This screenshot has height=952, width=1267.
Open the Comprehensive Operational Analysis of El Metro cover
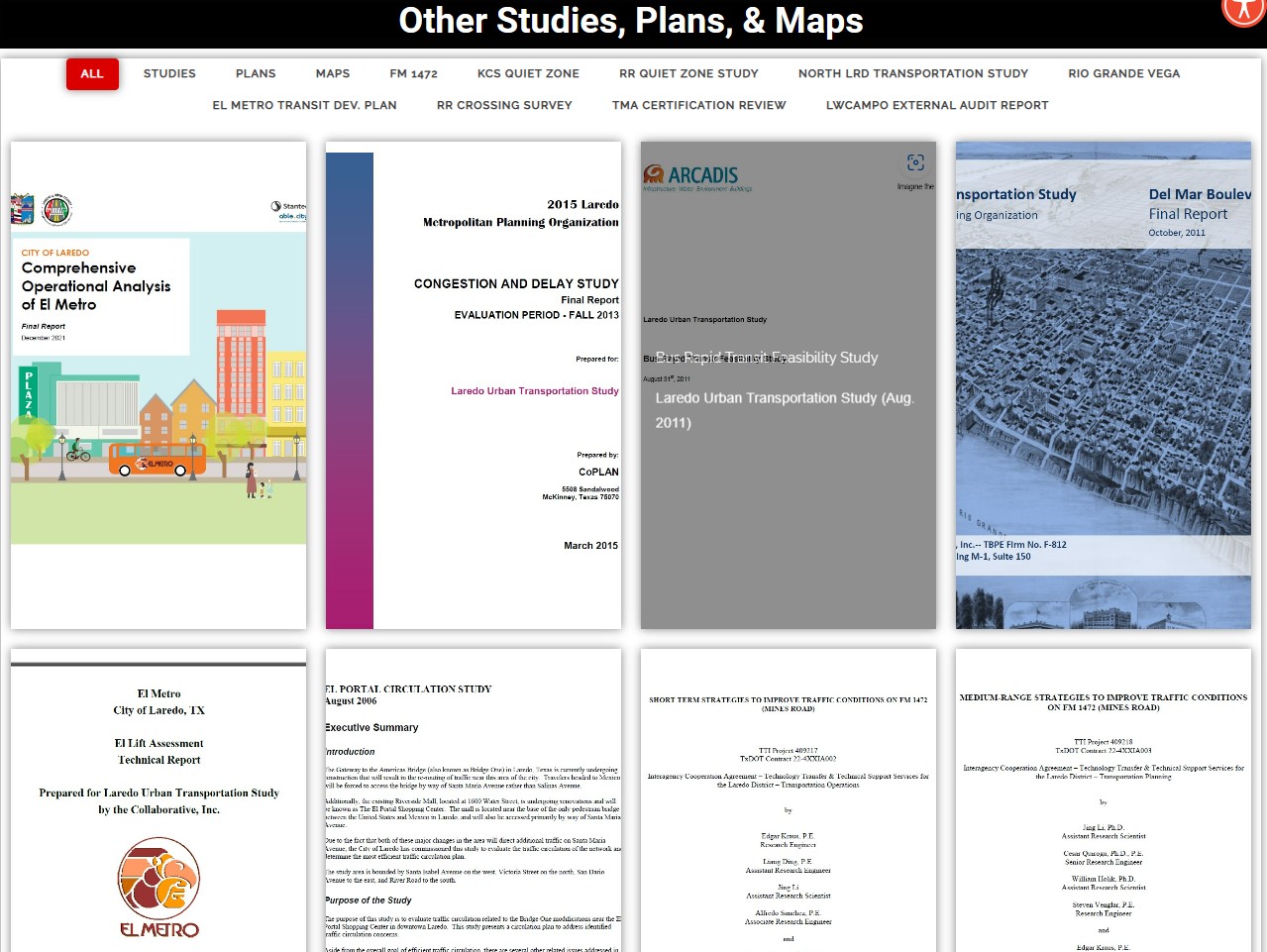pos(158,384)
